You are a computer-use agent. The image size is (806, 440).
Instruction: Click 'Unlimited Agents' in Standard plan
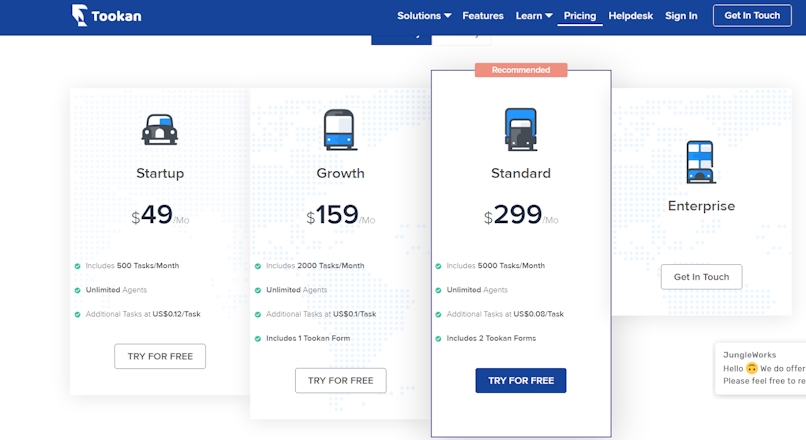click(x=477, y=290)
